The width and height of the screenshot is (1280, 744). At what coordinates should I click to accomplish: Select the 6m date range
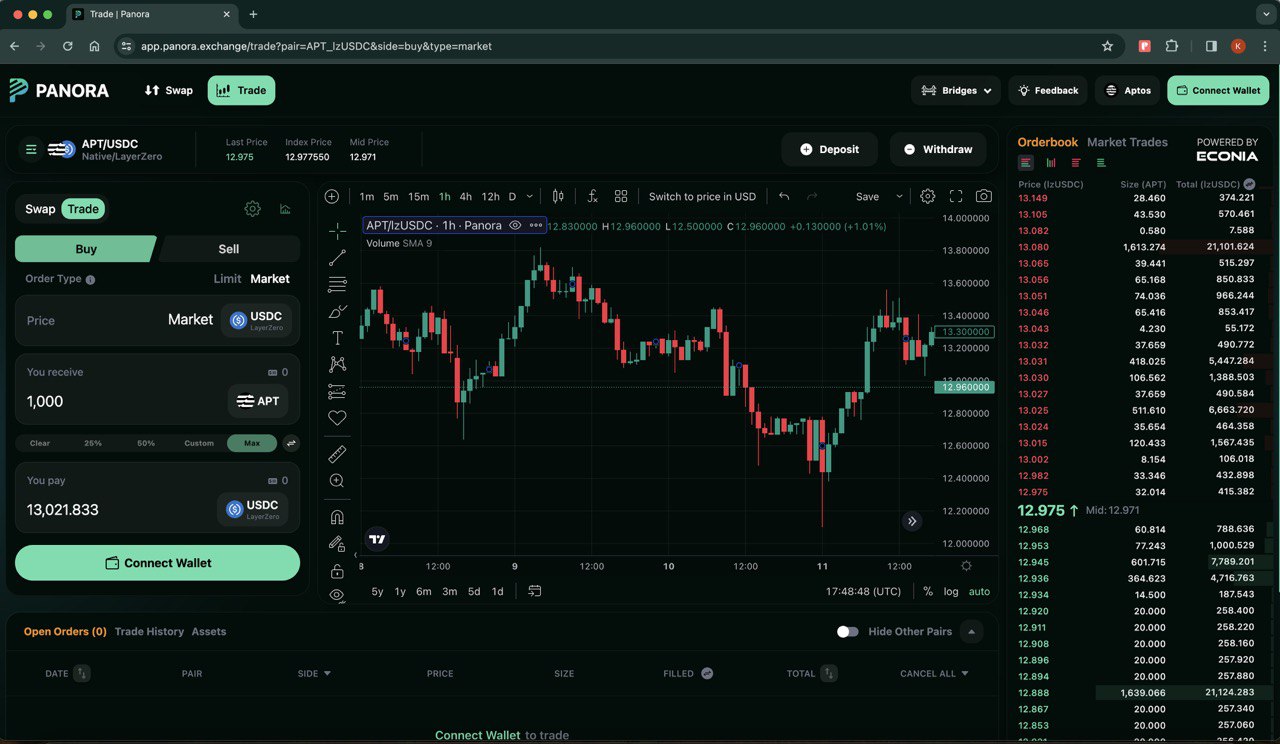(424, 591)
